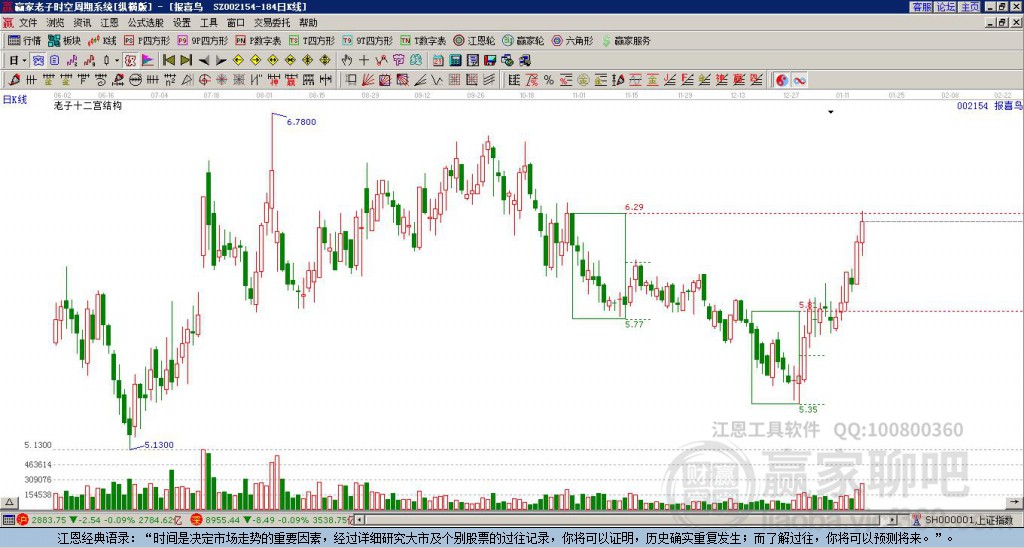The width and height of the screenshot is (1024, 548).
Task: Select the fan lines drawing tool
Action: tap(368, 80)
